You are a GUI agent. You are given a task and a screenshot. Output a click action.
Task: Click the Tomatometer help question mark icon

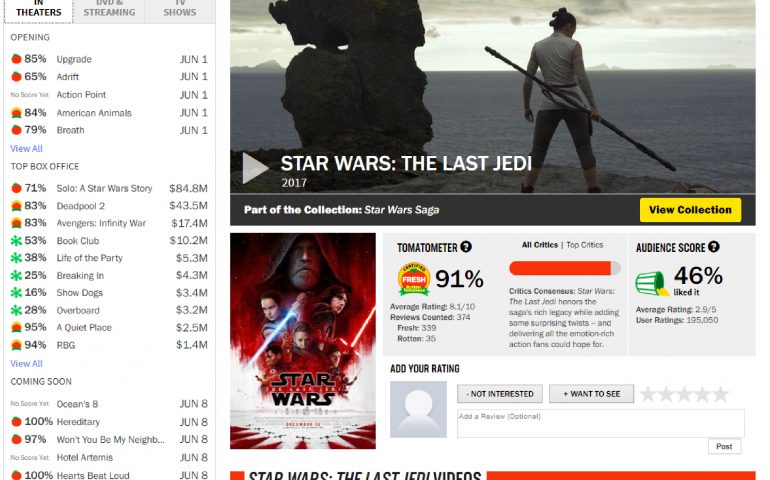point(466,247)
